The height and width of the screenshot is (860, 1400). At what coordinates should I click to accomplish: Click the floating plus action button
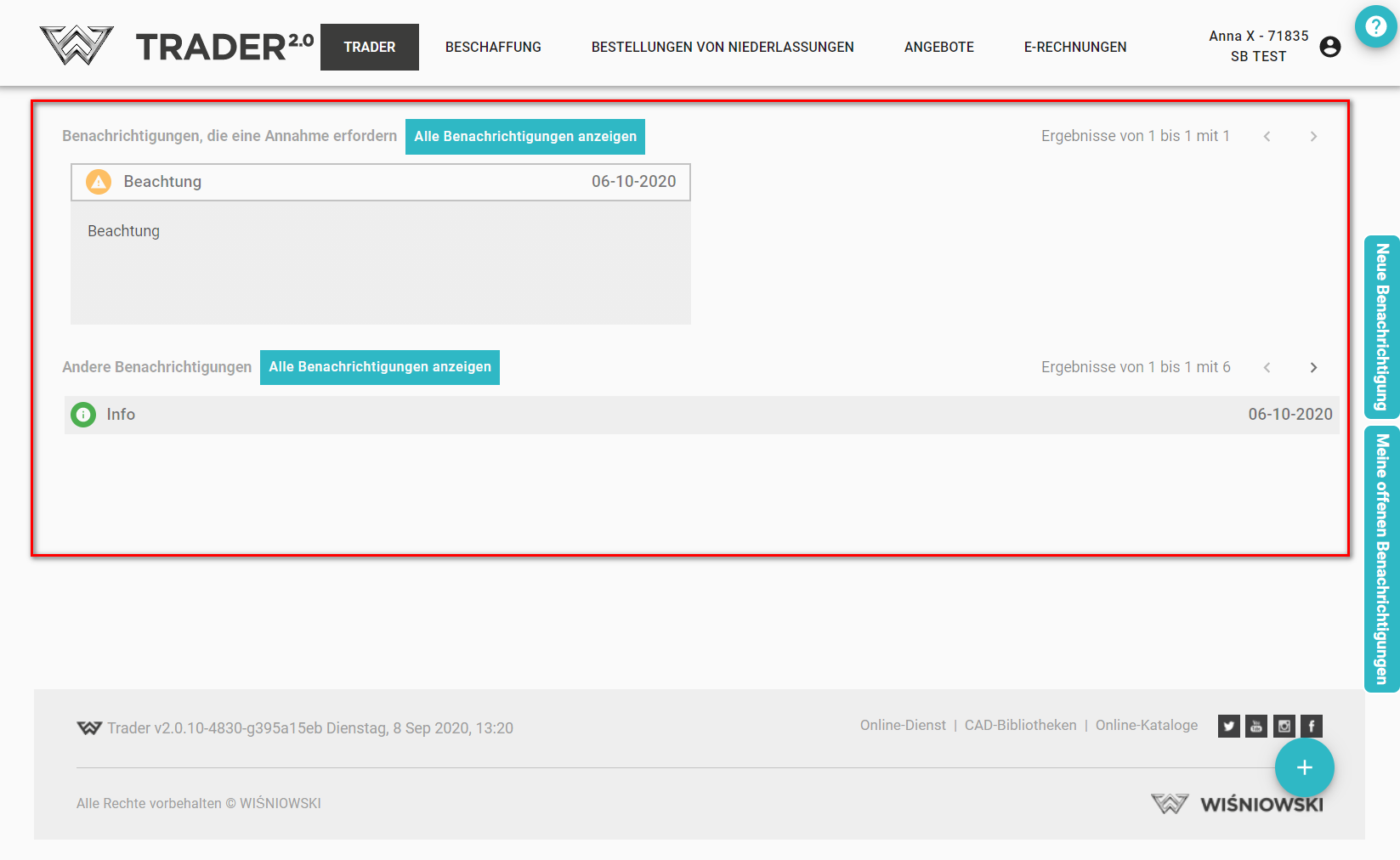tap(1304, 767)
